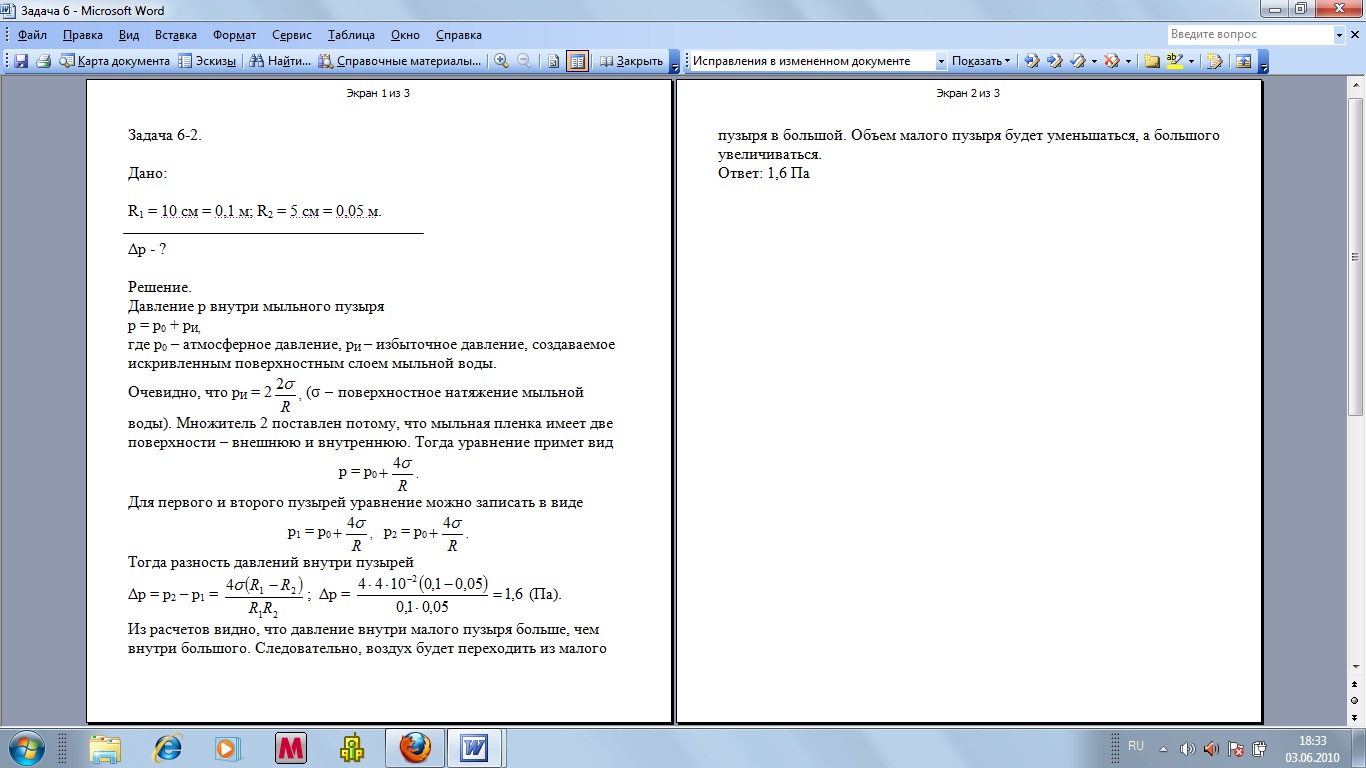Click the white volume speaker tray icon
The image size is (1366, 768).
click(1188, 748)
